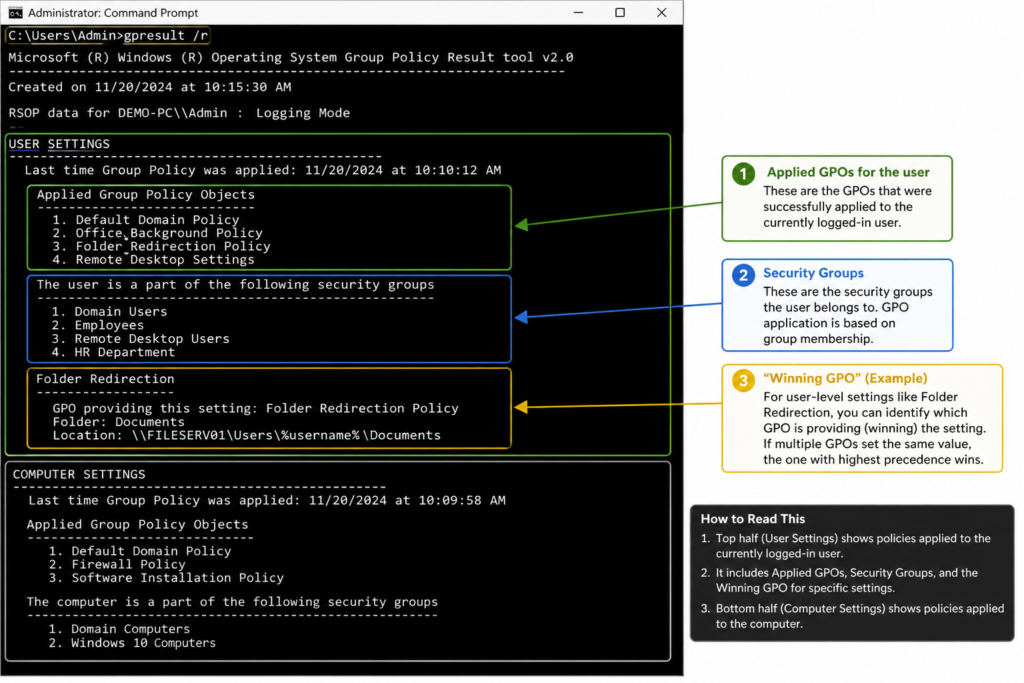Click the 'How to Read This' heading
This screenshot has width=1024, height=683.
(752, 519)
